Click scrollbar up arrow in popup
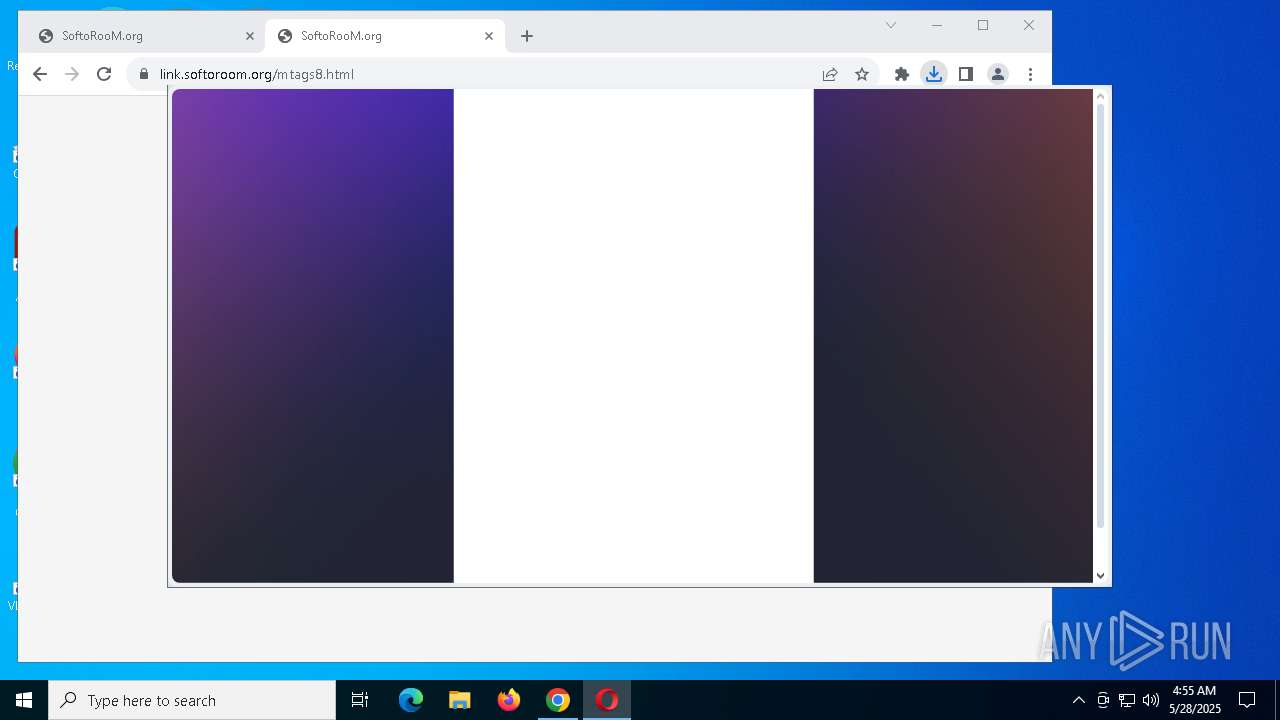This screenshot has width=1280, height=720. [1101, 96]
